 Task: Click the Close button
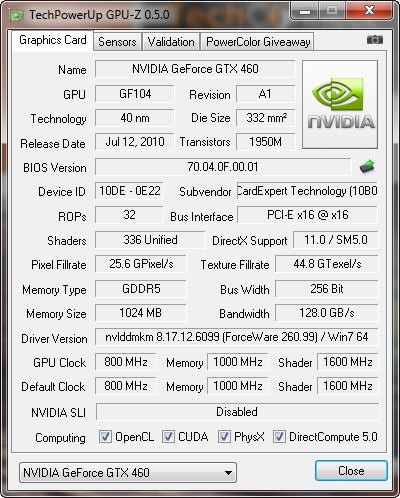click(351, 471)
